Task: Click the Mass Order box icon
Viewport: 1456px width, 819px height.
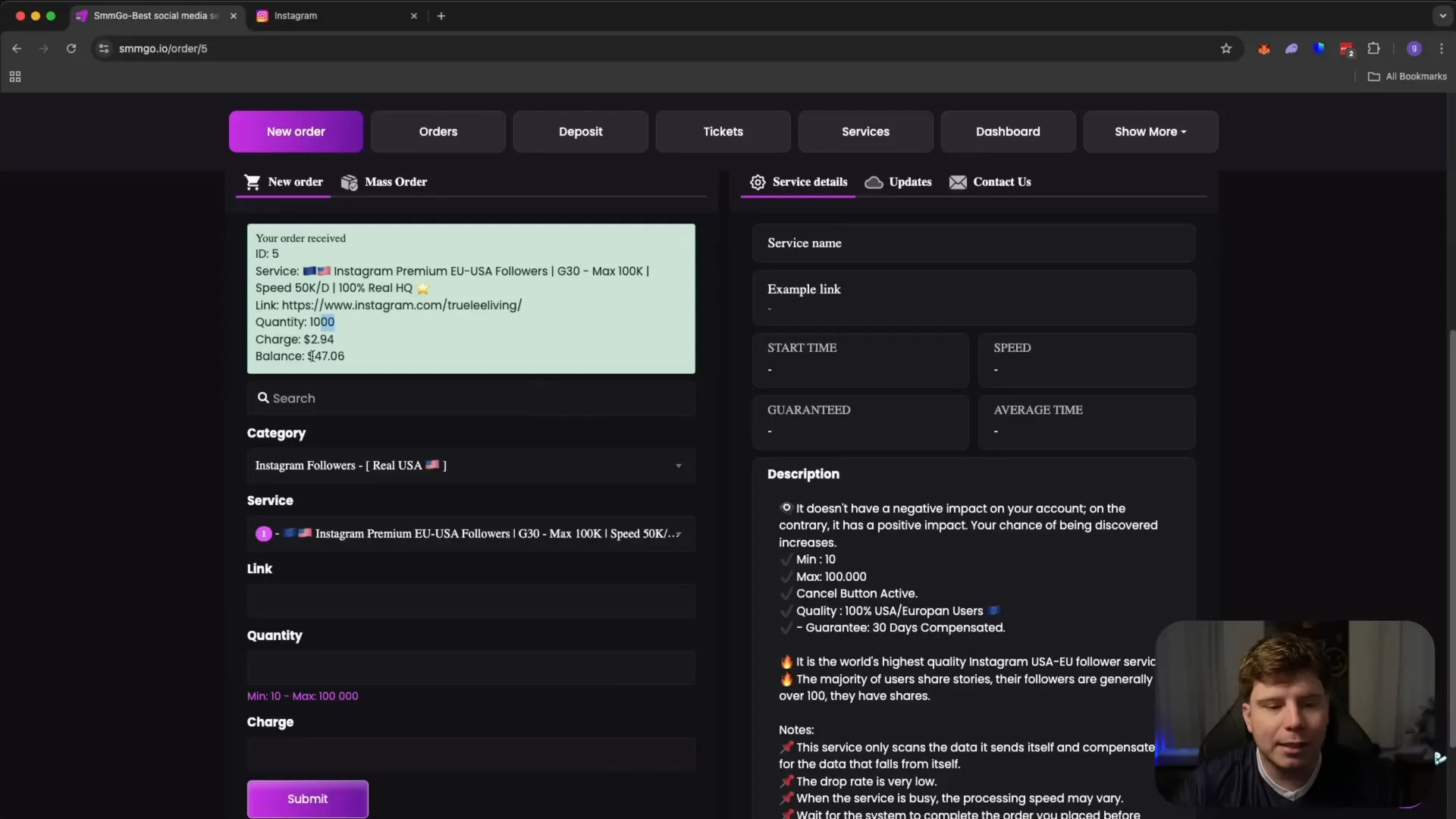Action: coord(349,182)
